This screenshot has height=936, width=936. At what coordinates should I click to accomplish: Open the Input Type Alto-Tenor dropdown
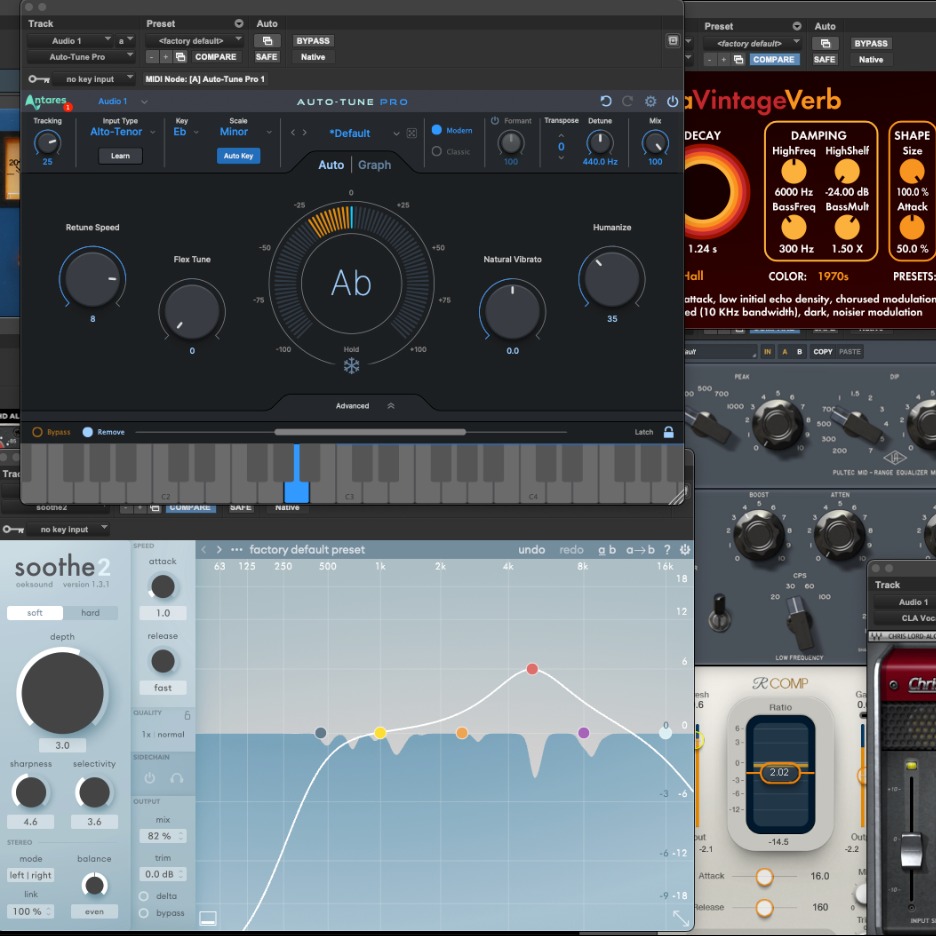(x=122, y=132)
